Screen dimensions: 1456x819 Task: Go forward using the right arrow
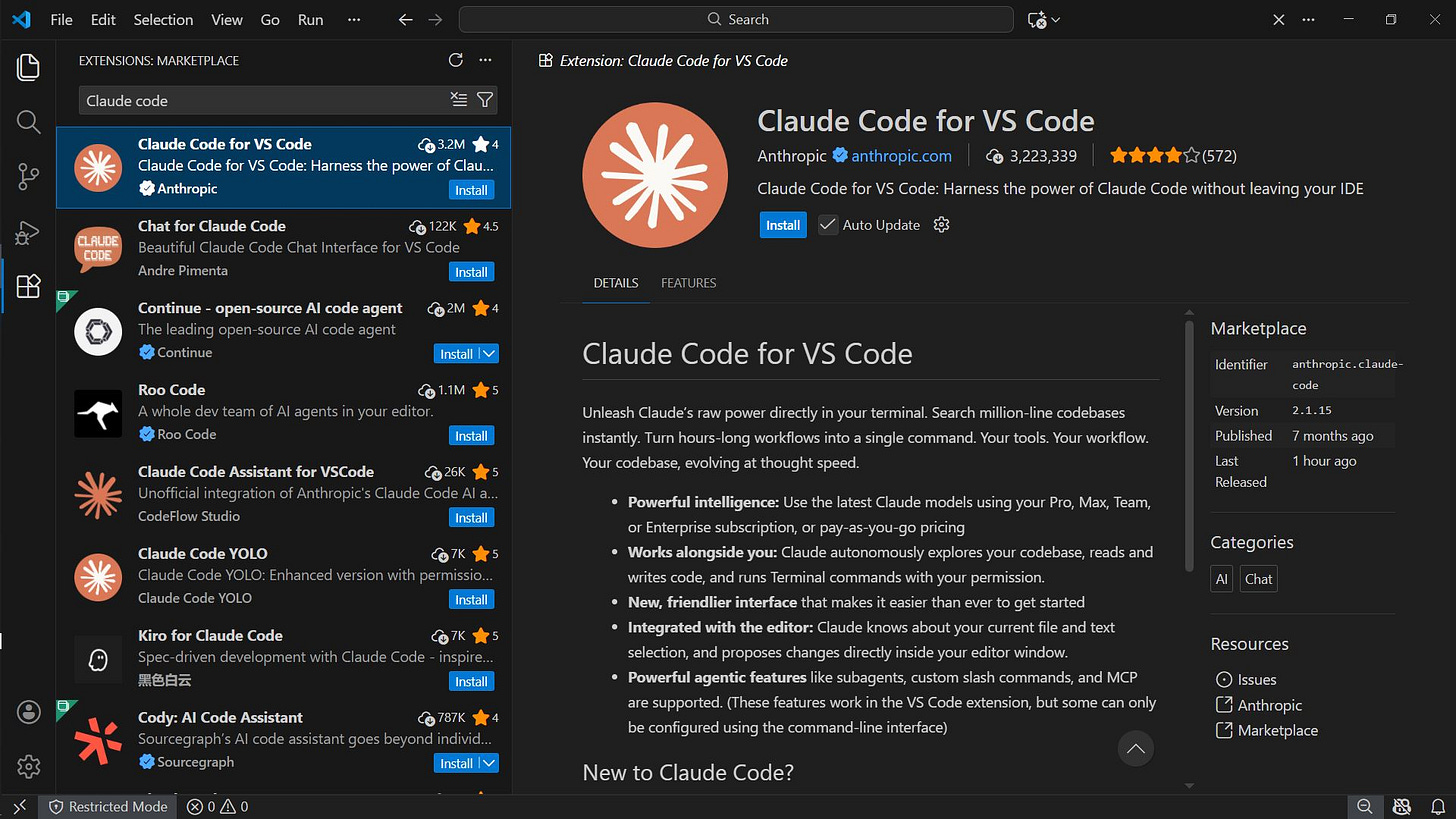pos(435,19)
